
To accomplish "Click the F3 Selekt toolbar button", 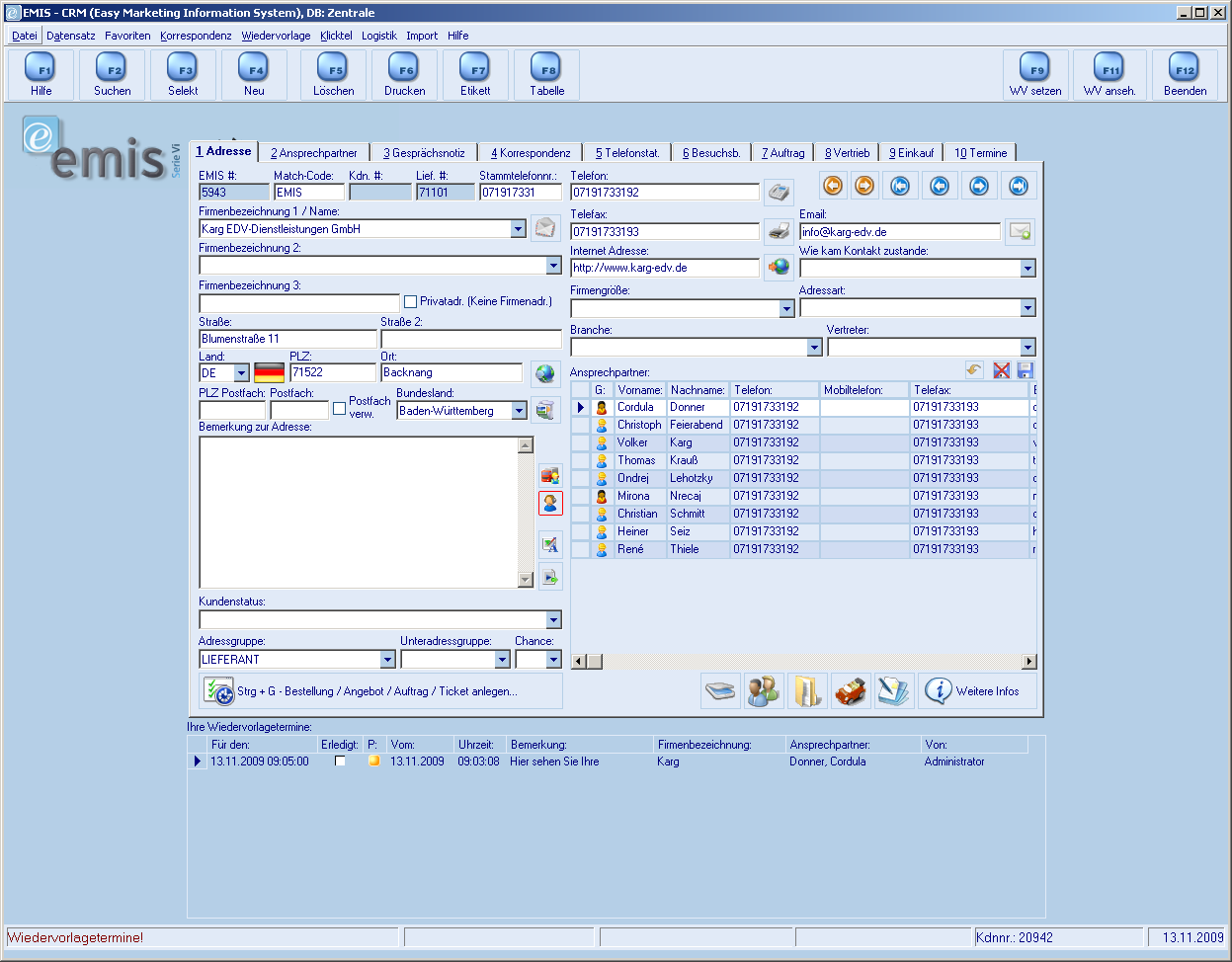I will pos(183,75).
